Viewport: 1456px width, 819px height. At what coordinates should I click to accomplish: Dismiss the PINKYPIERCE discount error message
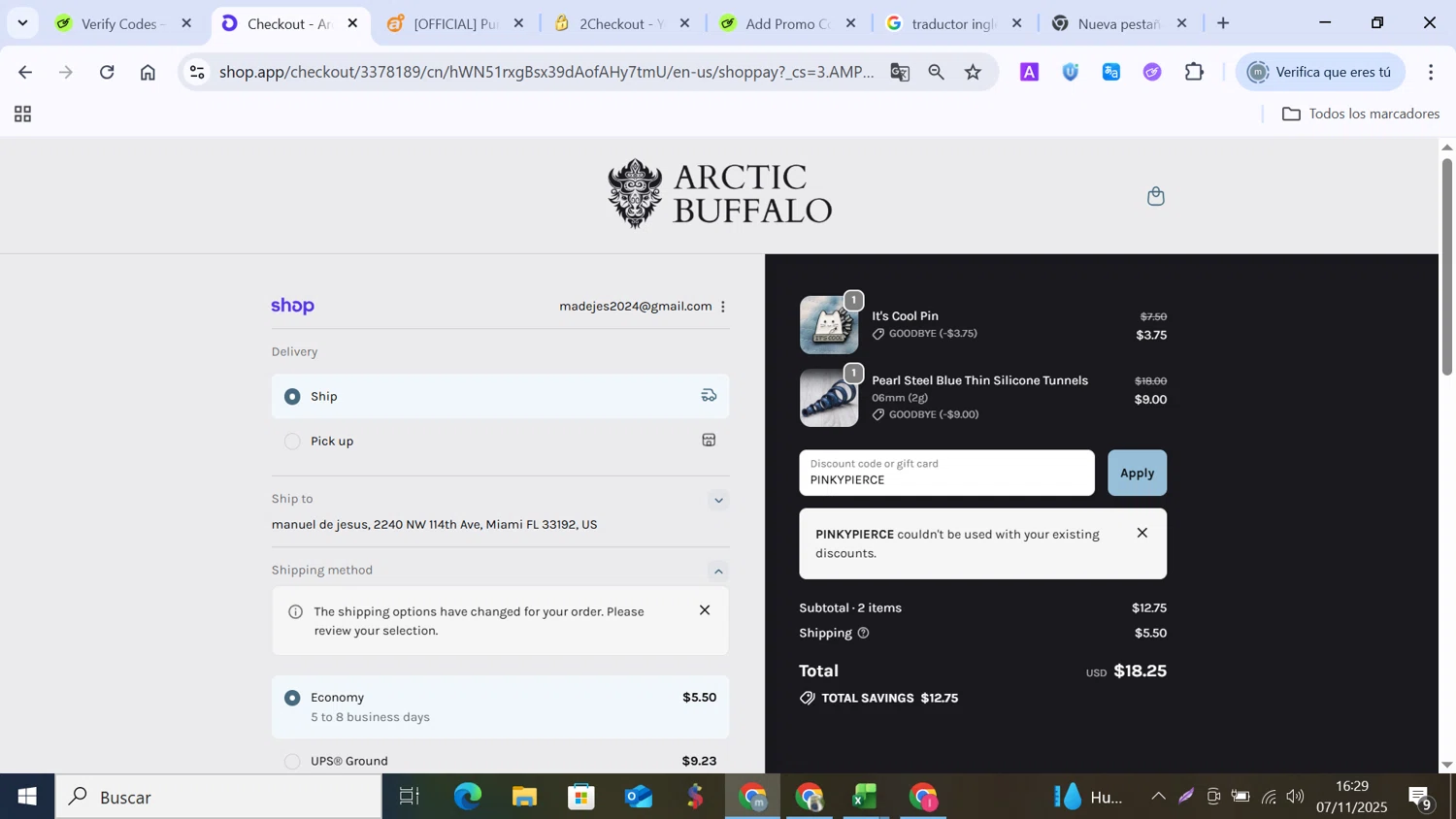pyautogui.click(x=1142, y=533)
